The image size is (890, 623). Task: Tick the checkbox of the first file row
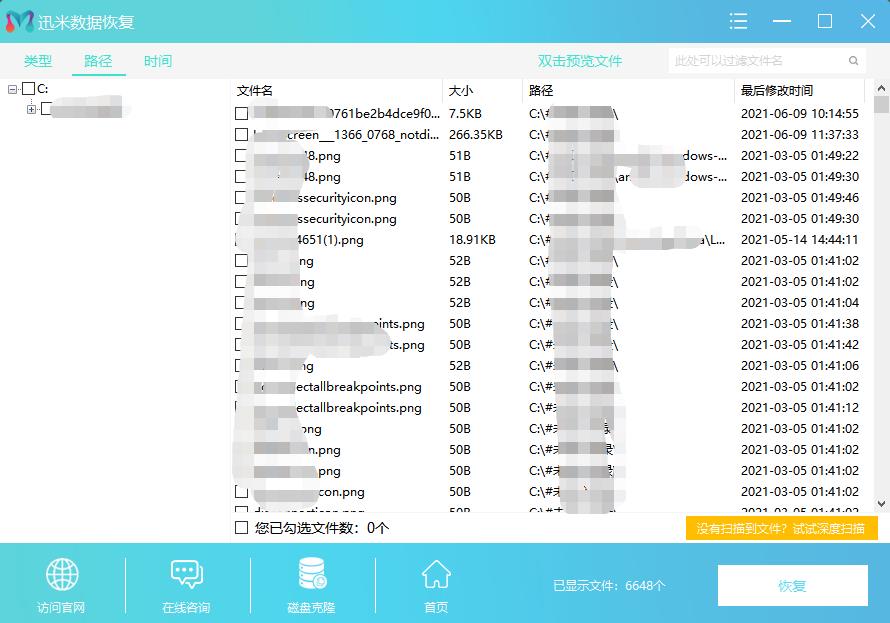(x=241, y=114)
